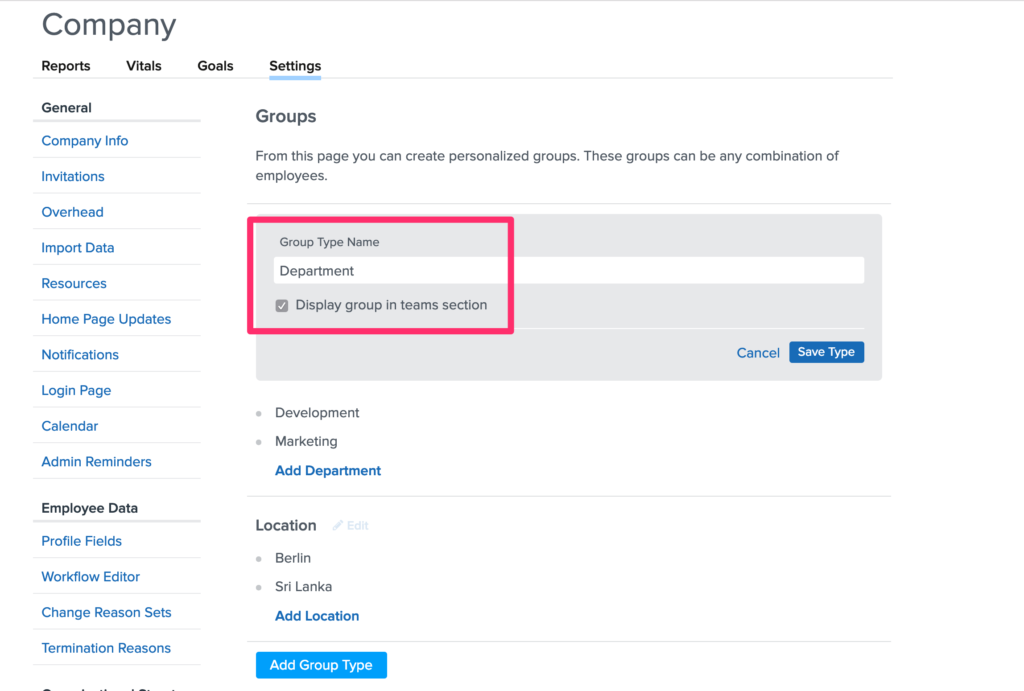Open Home Page Updates settings

pyautogui.click(x=106, y=319)
